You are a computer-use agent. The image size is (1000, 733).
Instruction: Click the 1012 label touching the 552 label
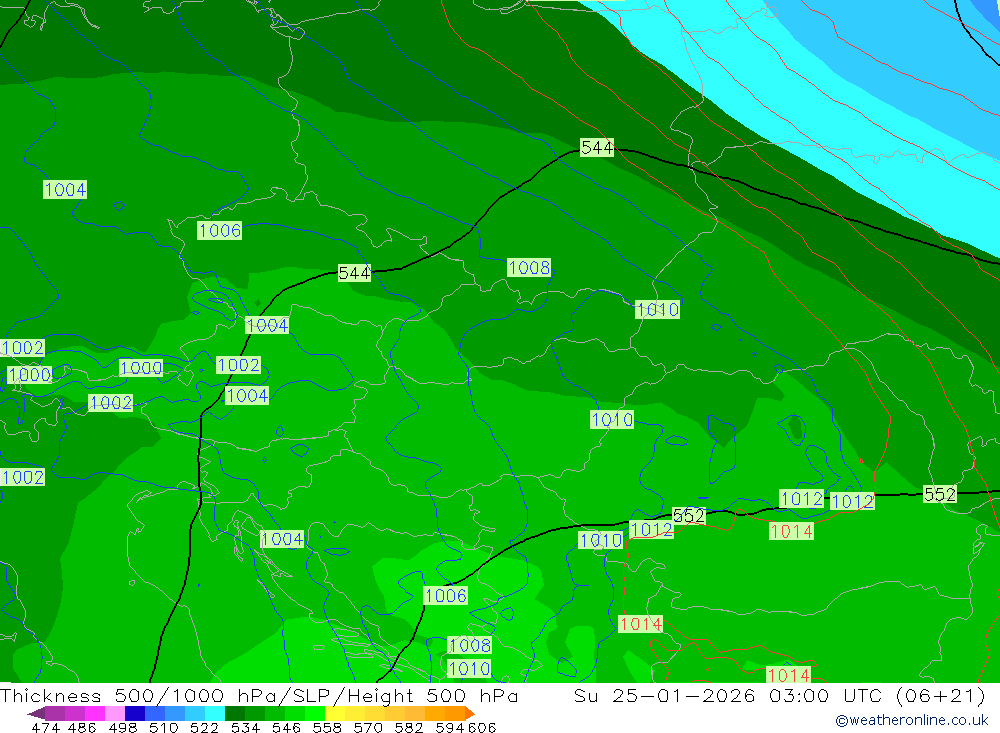651,529
